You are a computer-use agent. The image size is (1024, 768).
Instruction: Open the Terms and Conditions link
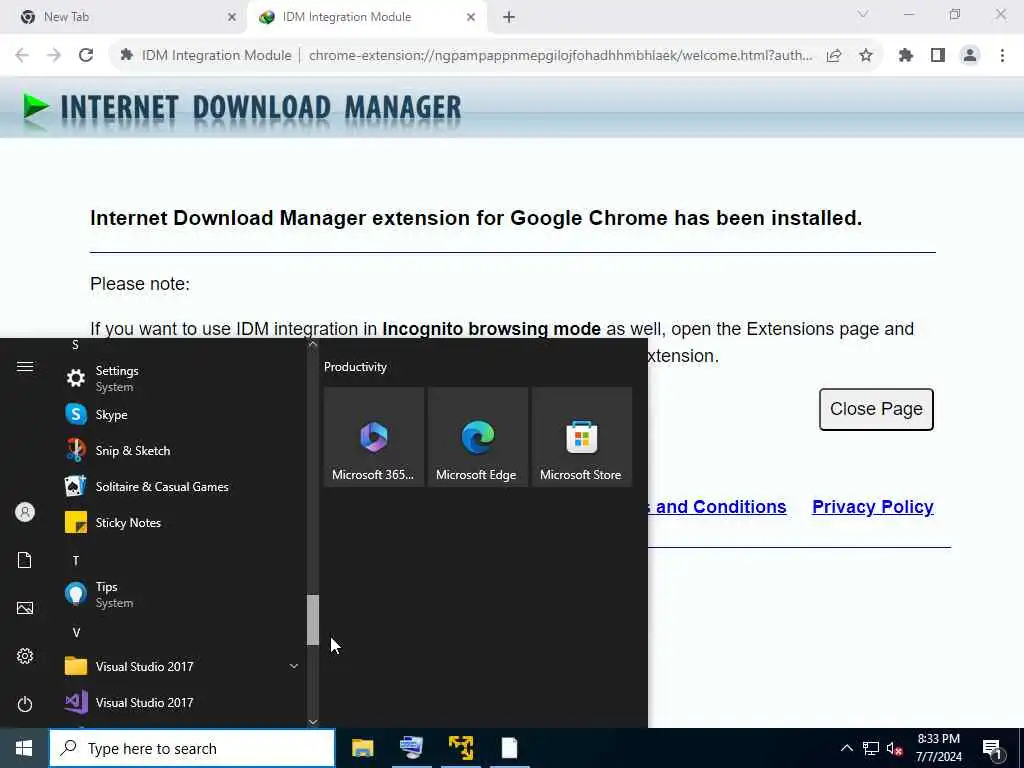click(x=718, y=507)
